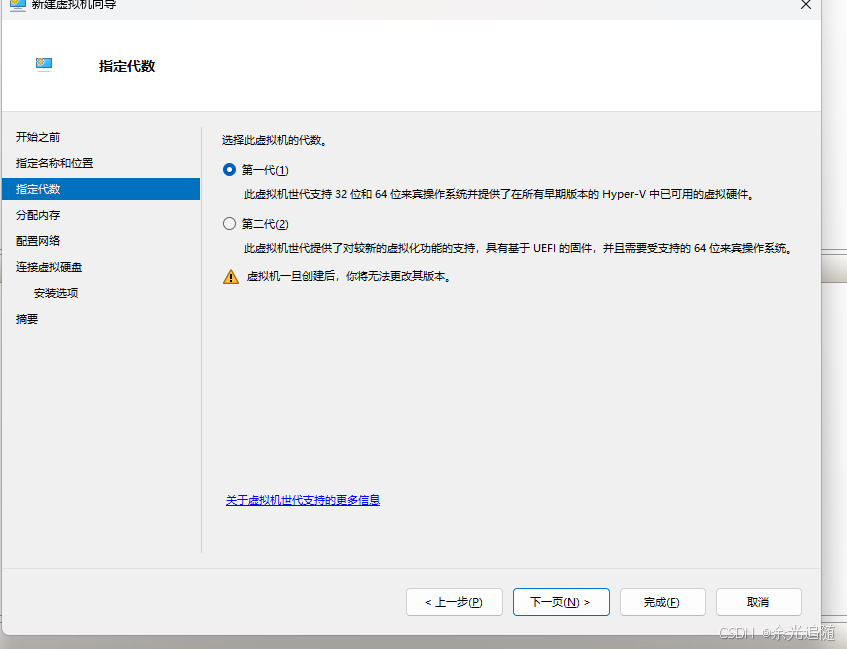Select the highlighted 指定代数 step
Image resolution: width=847 pixels, height=649 pixels.
(x=47, y=189)
